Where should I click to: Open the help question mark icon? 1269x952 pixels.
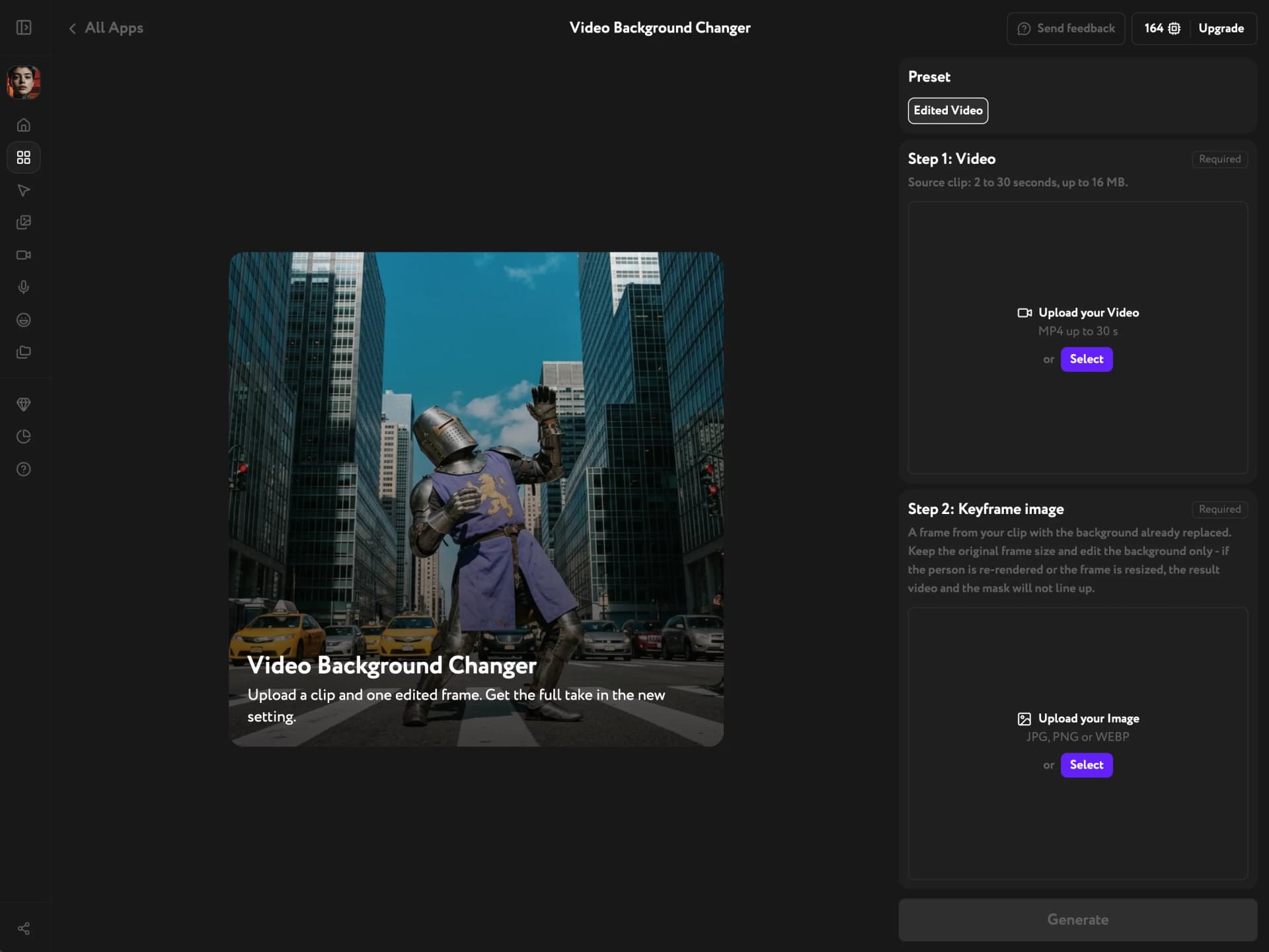pos(24,469)
